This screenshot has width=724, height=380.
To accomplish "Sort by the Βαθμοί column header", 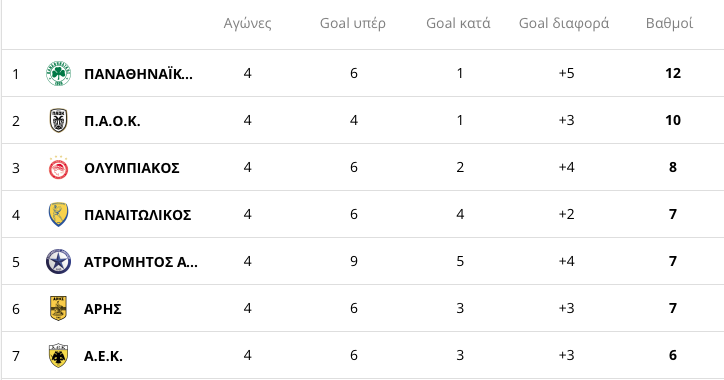I will (670, 23).
